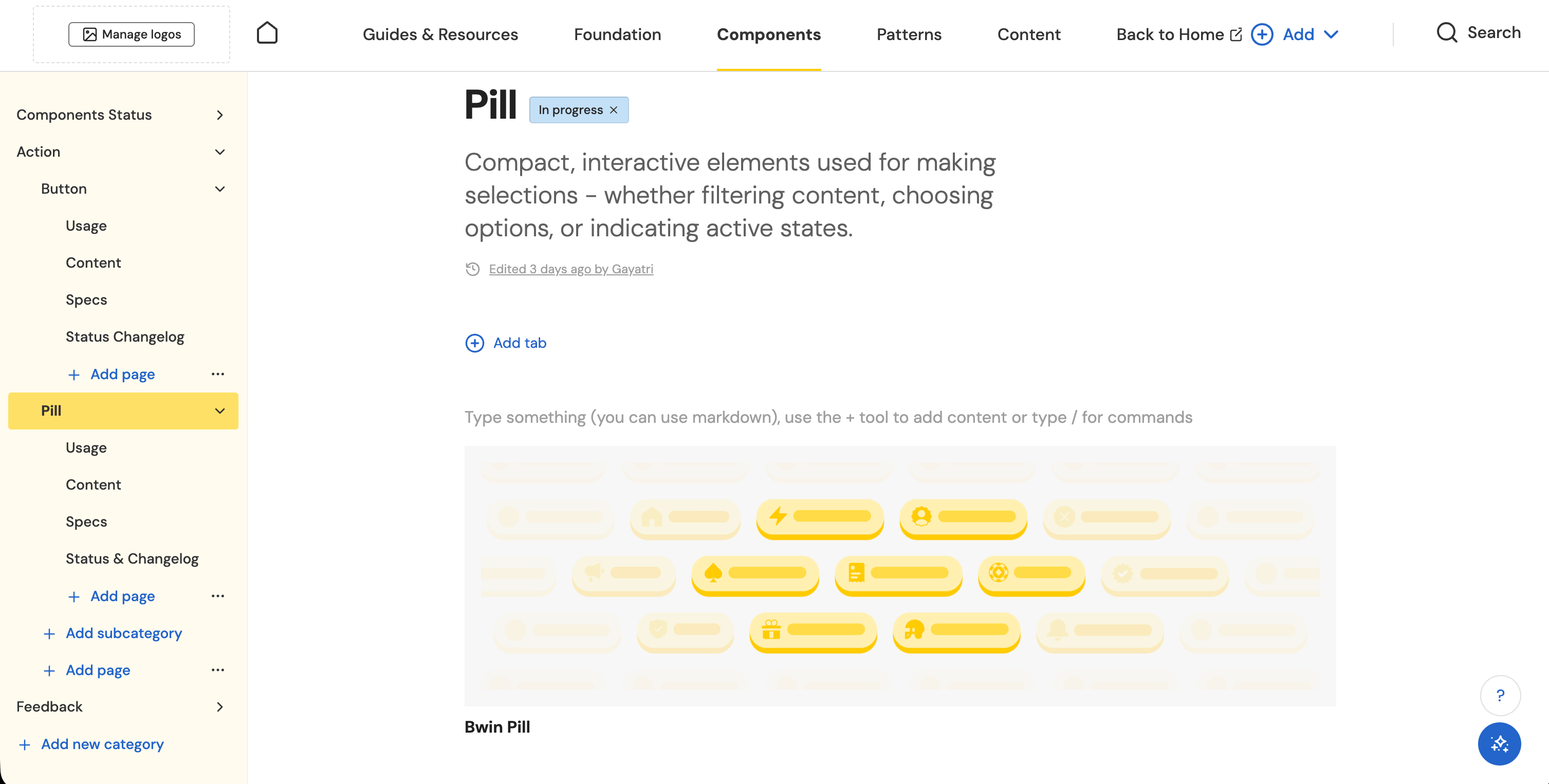
Task: Click Add new category in sidebar
Action: click(x=102, y=744)
